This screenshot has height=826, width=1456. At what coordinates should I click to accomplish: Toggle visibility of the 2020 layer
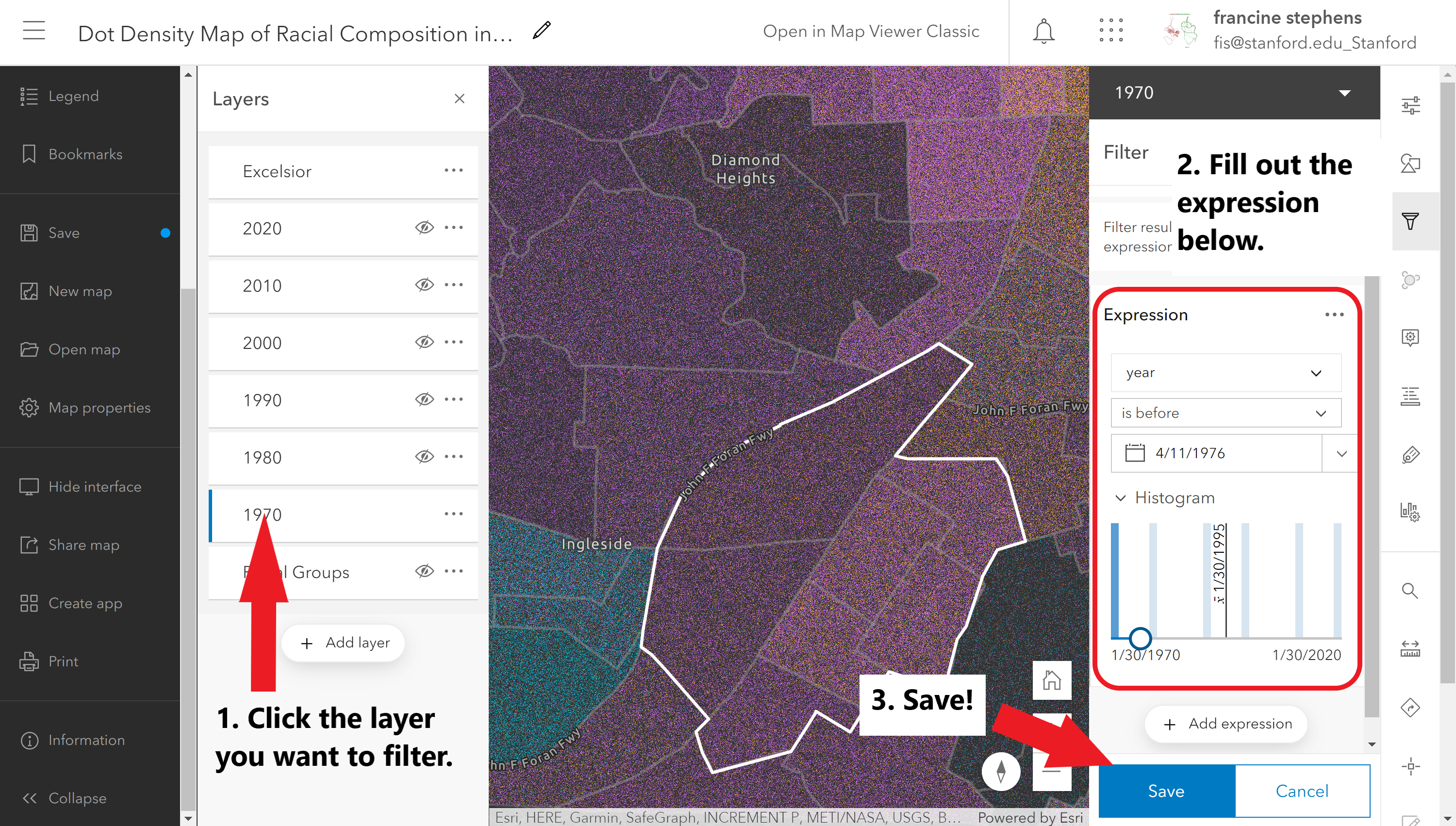(x=424, y=228)
